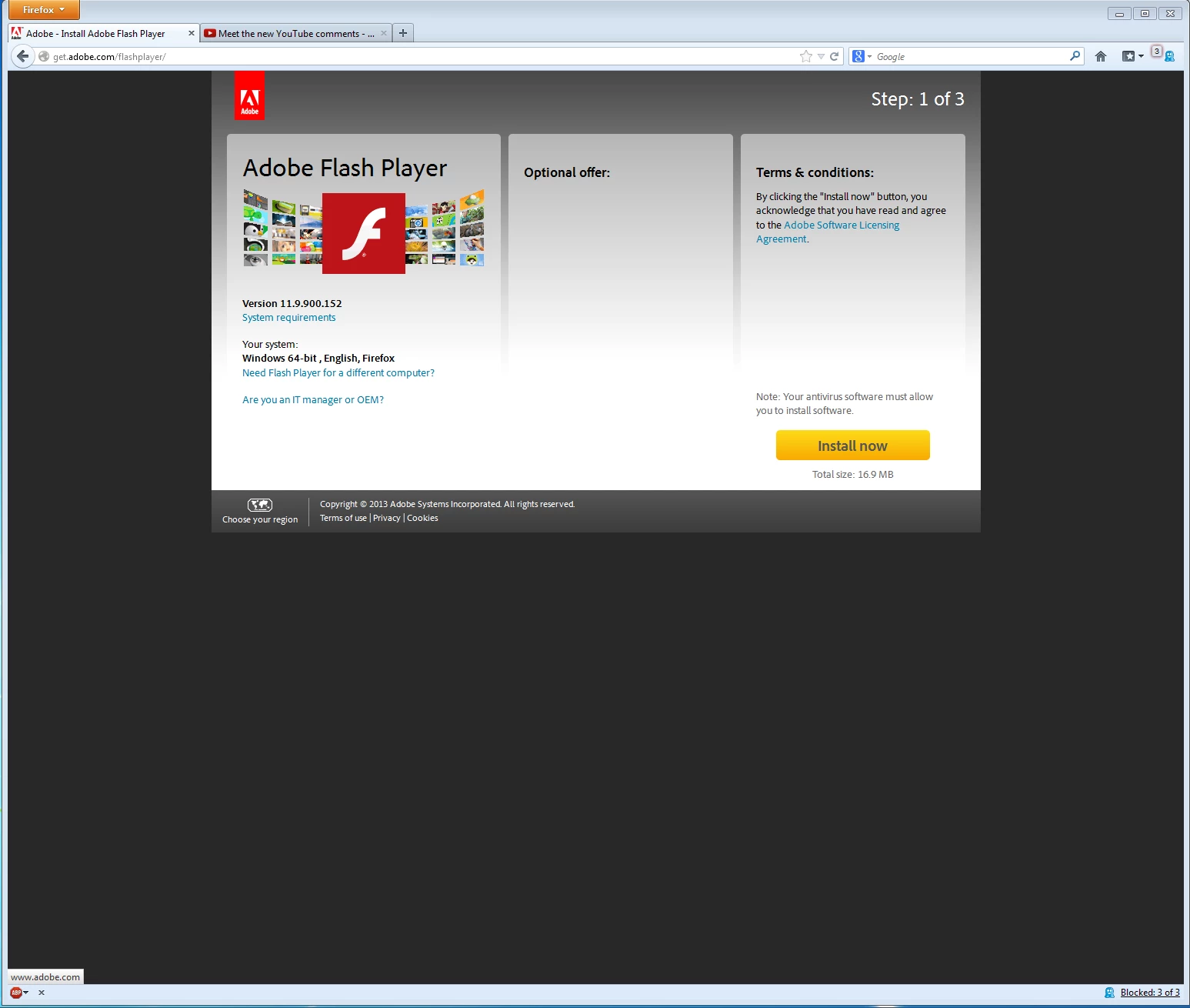Open the URL history dropdown arrow

pos(821,56)
